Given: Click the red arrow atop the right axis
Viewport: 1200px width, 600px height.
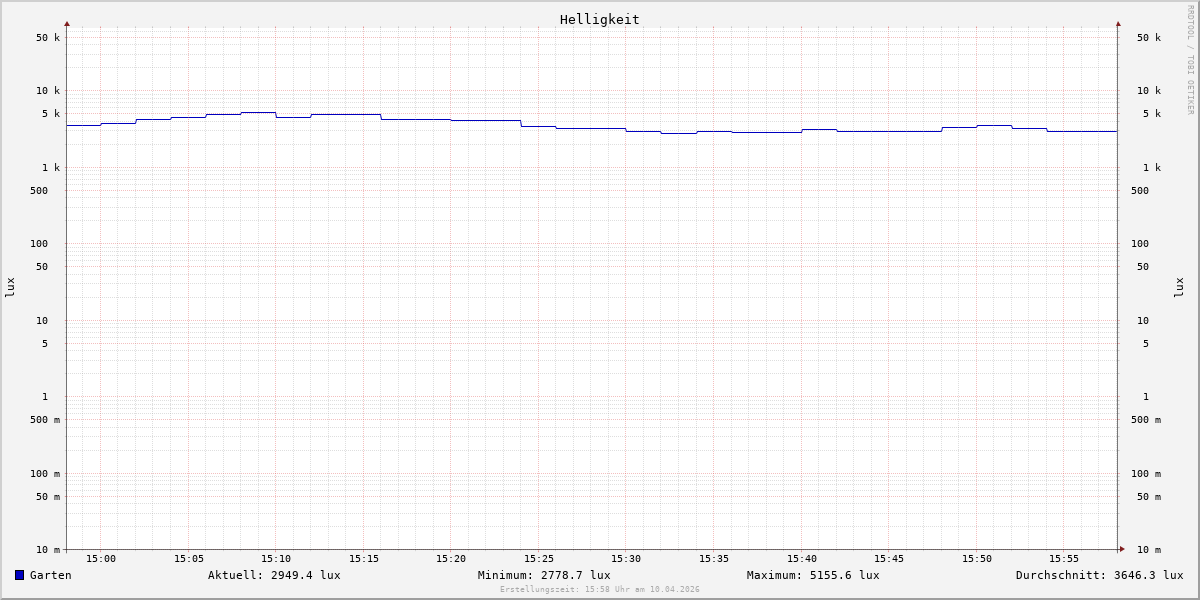Looking at the screenshot, I should click(1118, 23).
